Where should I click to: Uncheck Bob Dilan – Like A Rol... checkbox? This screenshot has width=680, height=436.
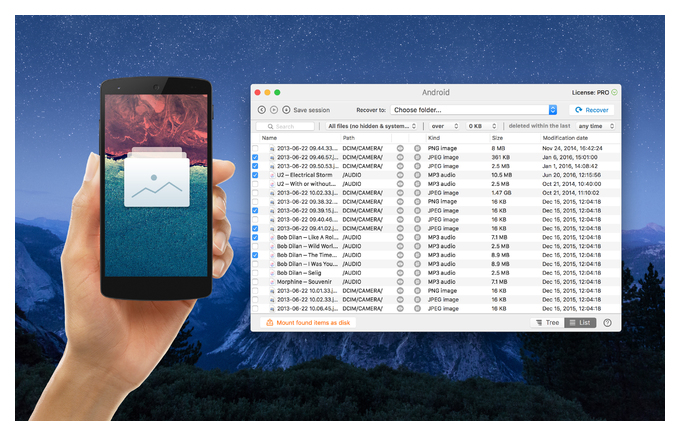[x=255, y=238]
